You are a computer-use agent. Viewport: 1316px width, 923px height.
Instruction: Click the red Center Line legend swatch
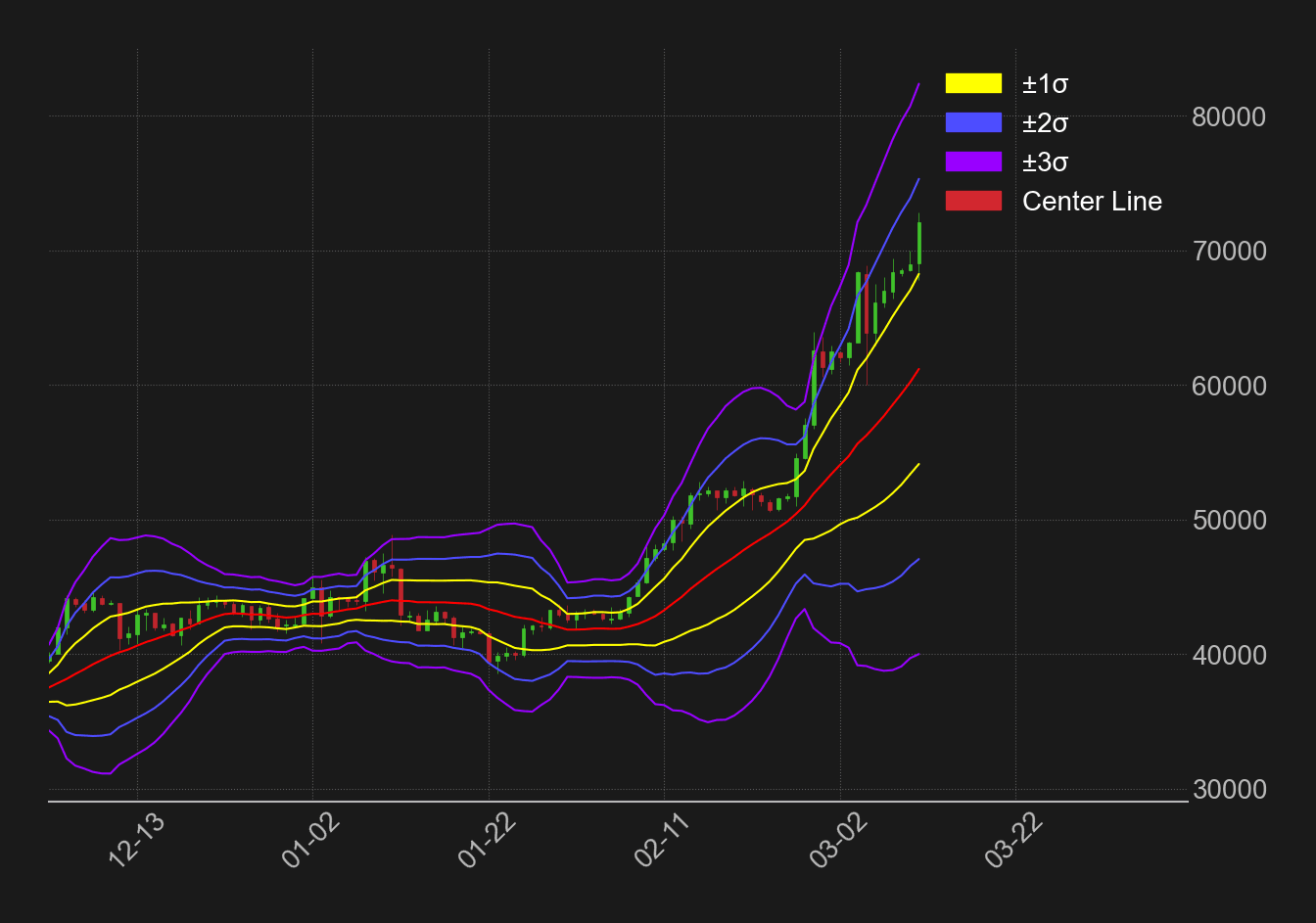coord(973,202)
